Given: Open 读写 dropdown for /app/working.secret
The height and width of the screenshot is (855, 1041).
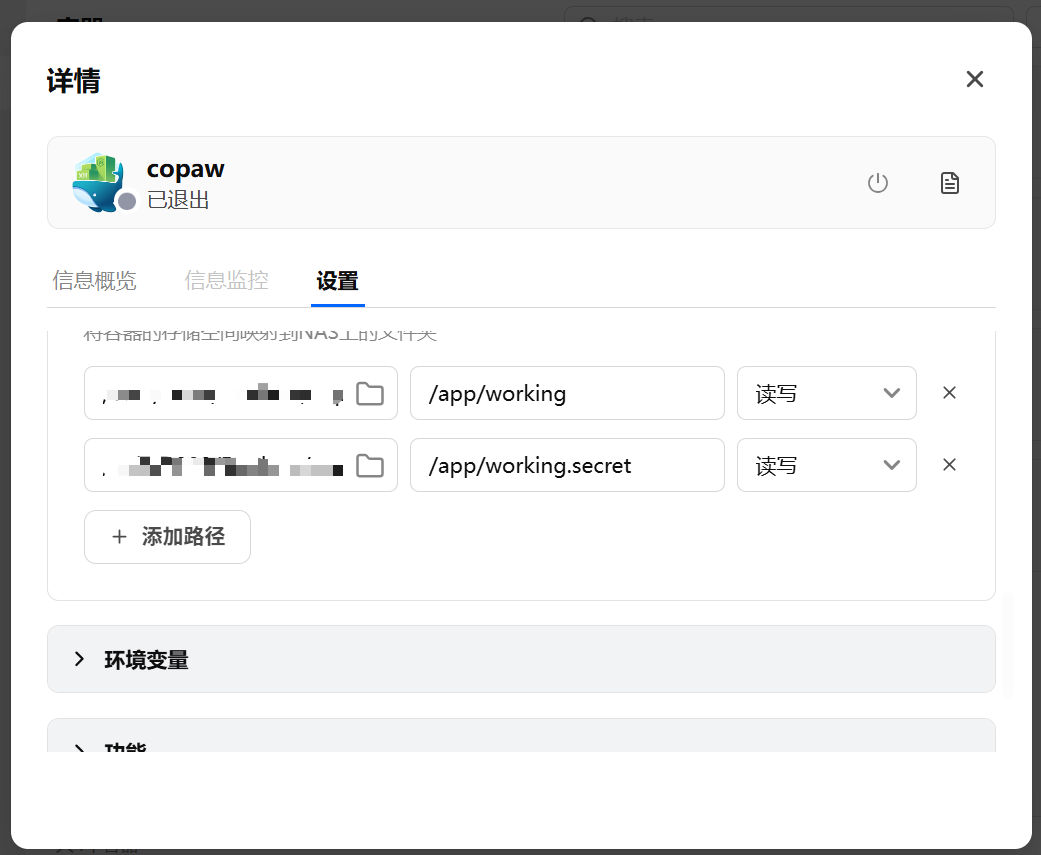Looking at the screenshot, I should point(827,465).
